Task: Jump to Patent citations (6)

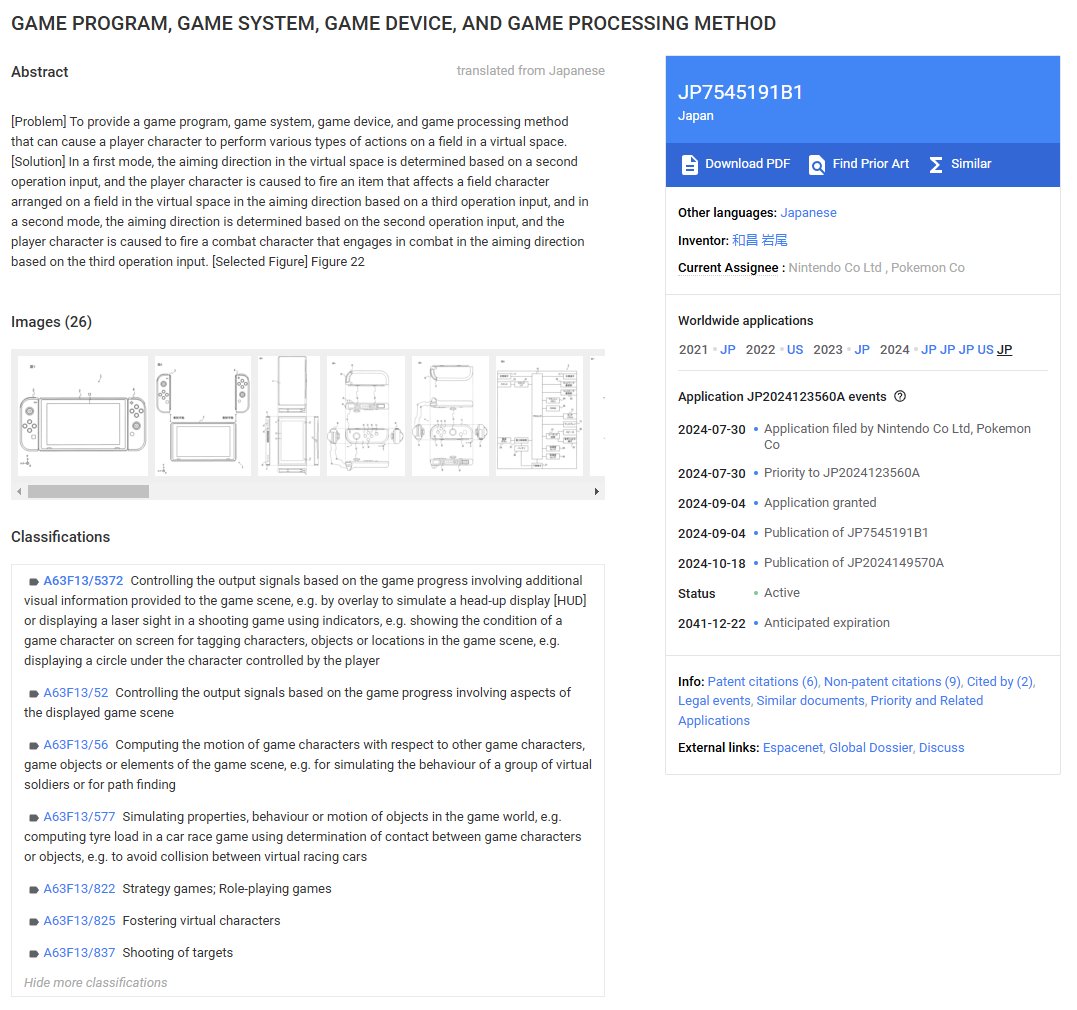Action: [762, 682]
